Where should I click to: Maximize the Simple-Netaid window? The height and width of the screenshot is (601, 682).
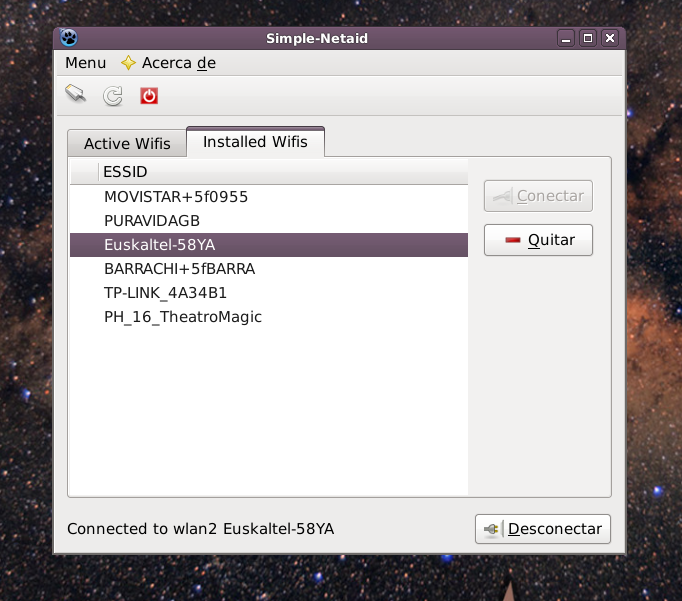coord(588,39)
